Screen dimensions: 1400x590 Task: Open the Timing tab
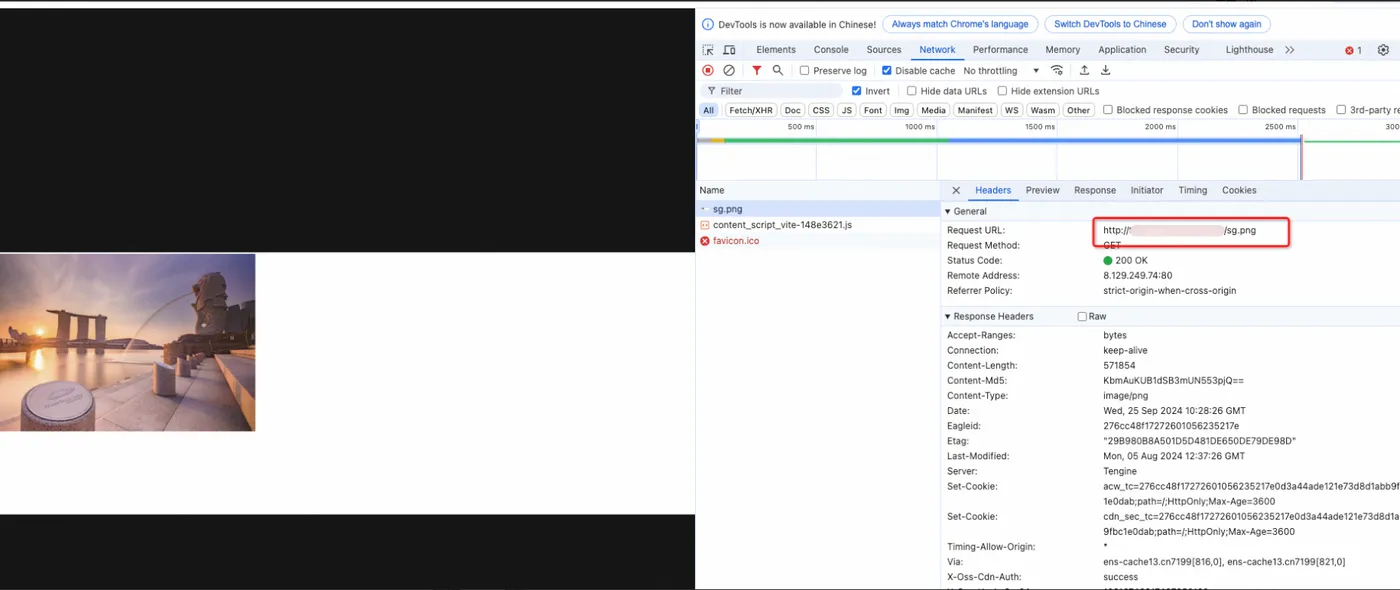click(x=1193, y=190)
